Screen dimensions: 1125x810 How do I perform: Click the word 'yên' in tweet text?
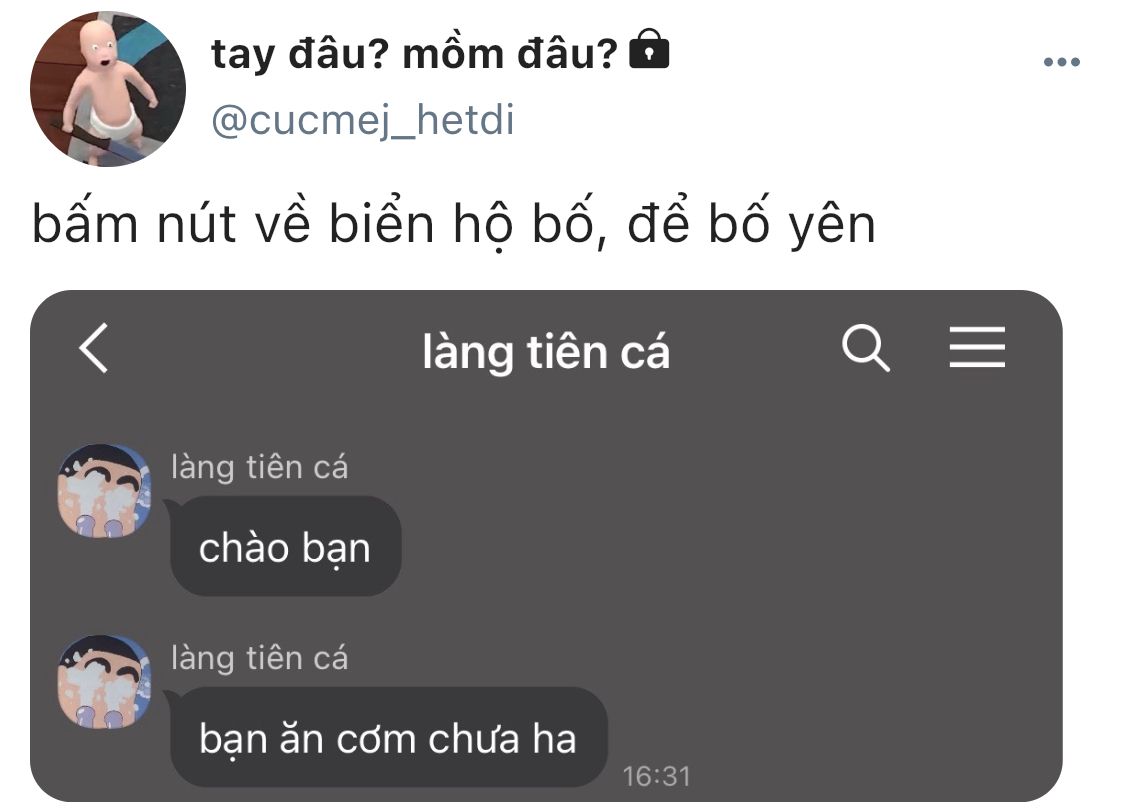(832, 227)
